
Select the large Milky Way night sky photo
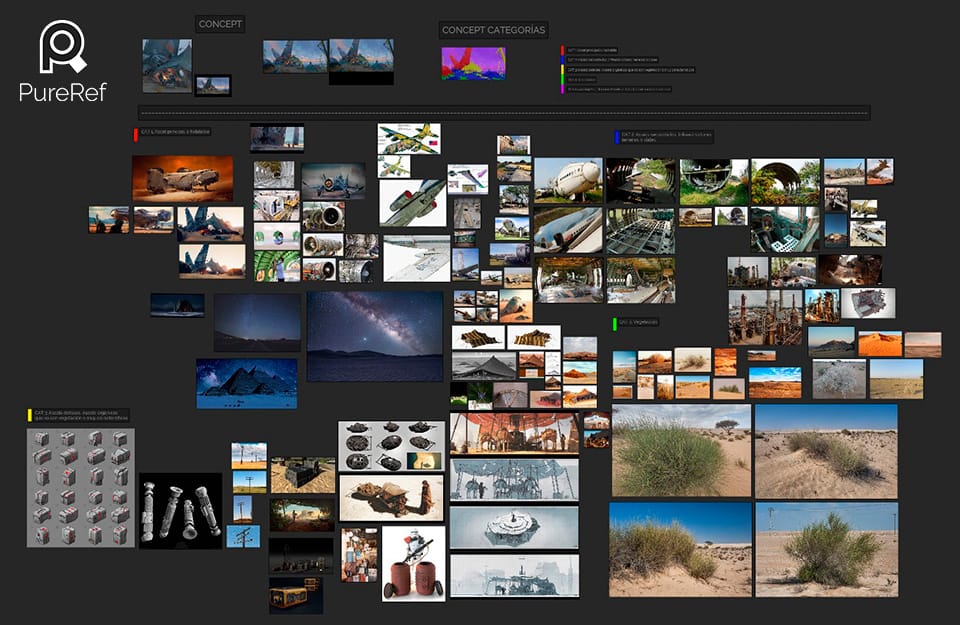[x=375, y=336]
